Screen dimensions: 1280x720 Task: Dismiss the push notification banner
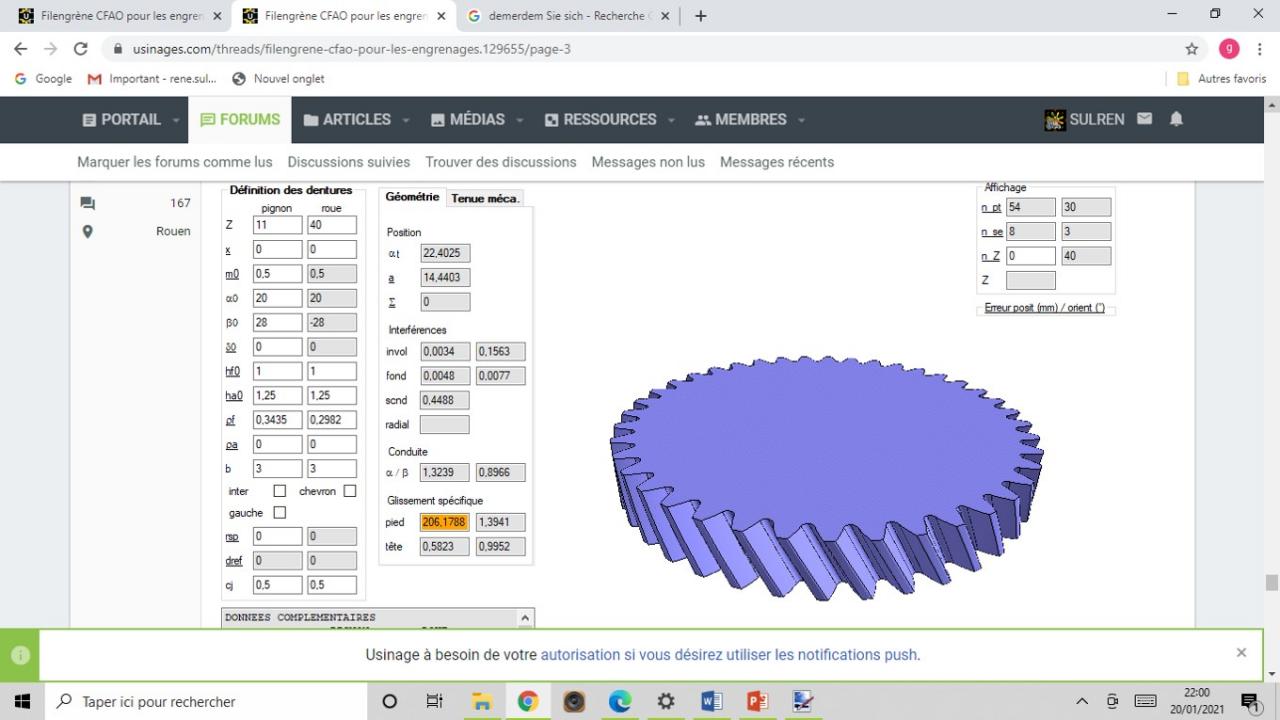(x=1241, y=652)
